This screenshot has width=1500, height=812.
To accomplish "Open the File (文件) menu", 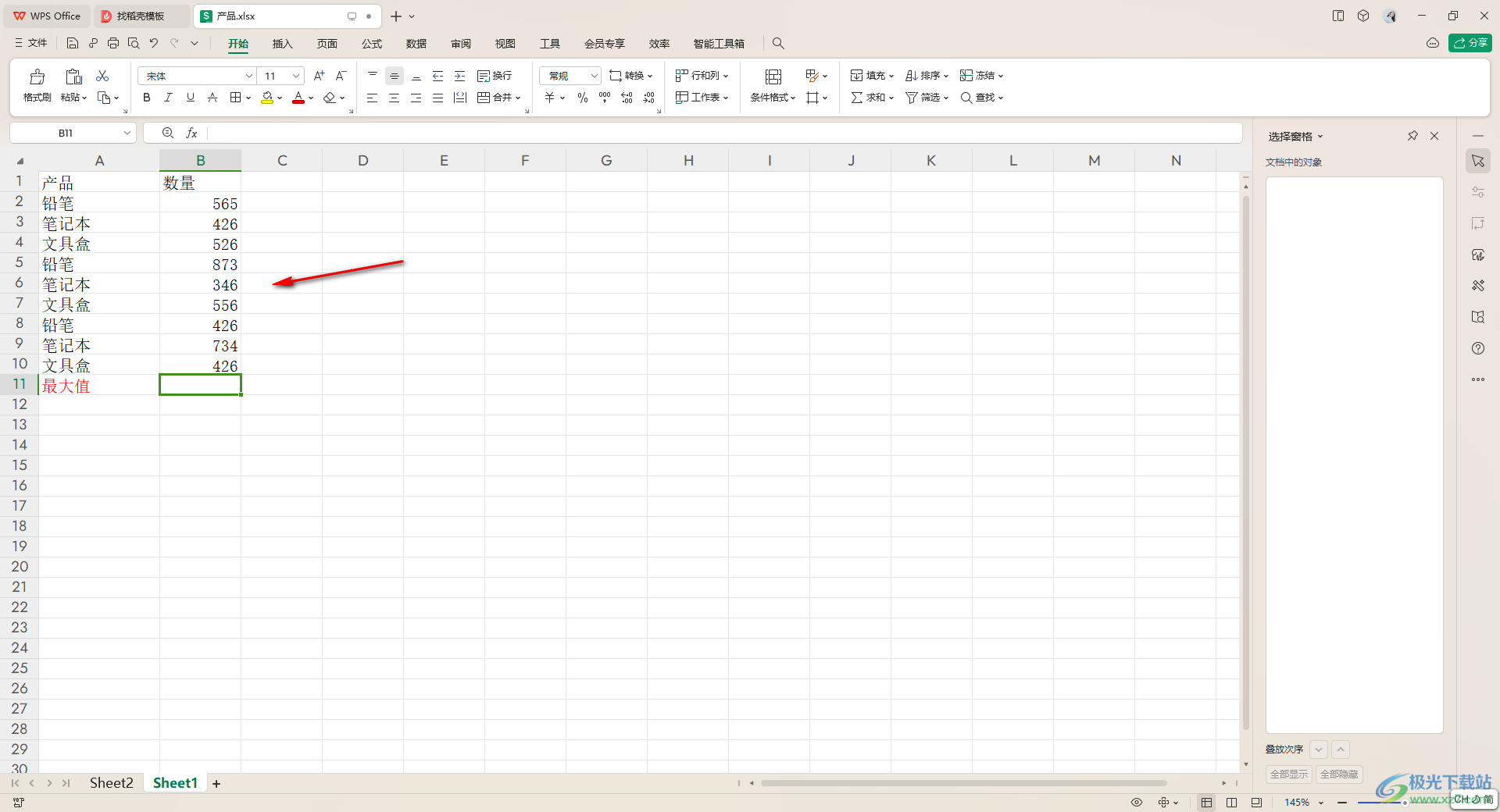I will click(x=31, y=43).
